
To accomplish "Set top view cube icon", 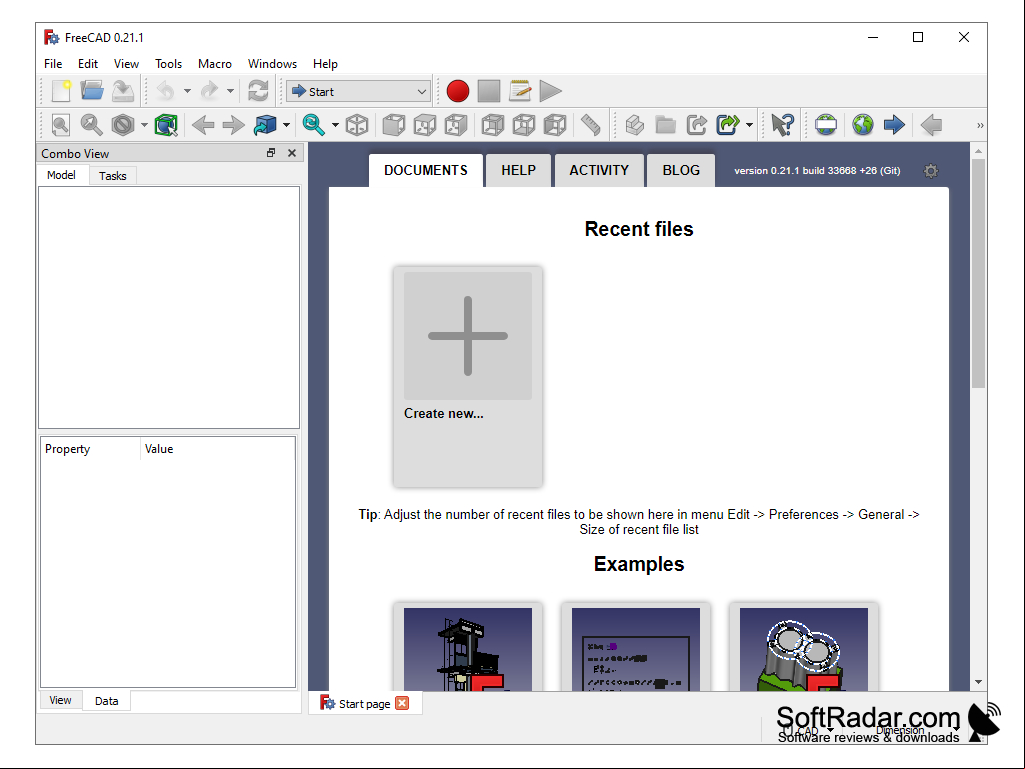I will pyautogui.click(x=425, y=125).
